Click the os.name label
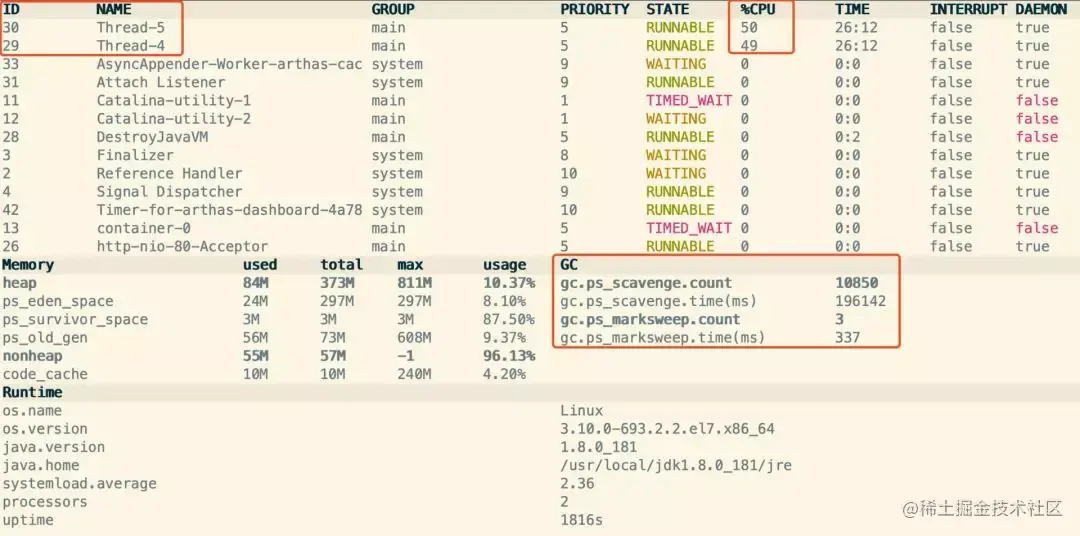1080x536 pixels. [32, 411]
